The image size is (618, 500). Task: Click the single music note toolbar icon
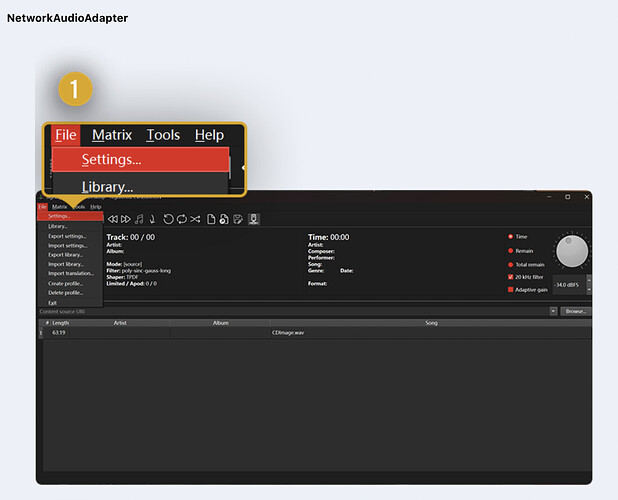[x=153, y=219]
